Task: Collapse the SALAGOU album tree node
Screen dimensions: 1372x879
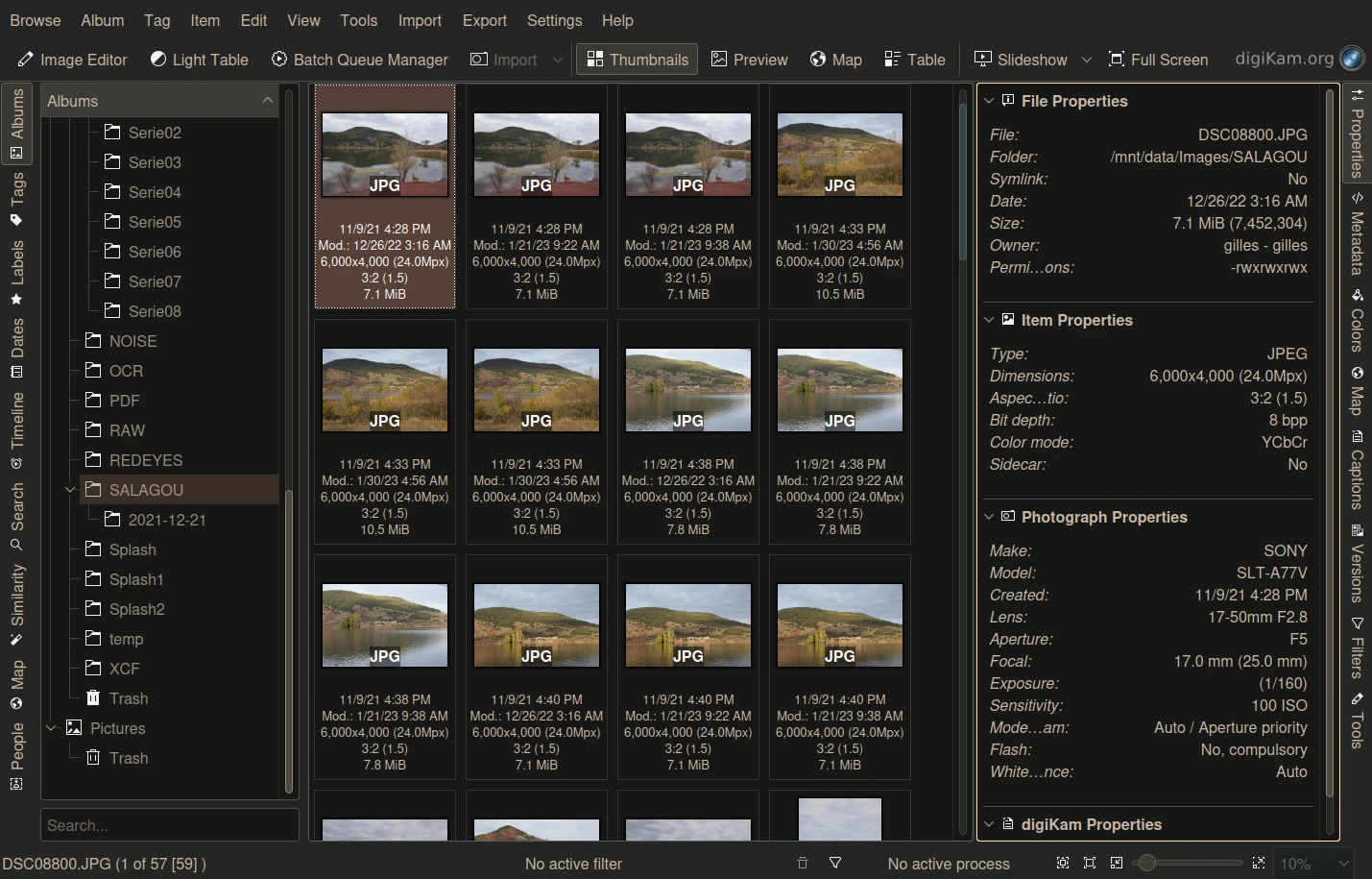Action: coord(69,490)
